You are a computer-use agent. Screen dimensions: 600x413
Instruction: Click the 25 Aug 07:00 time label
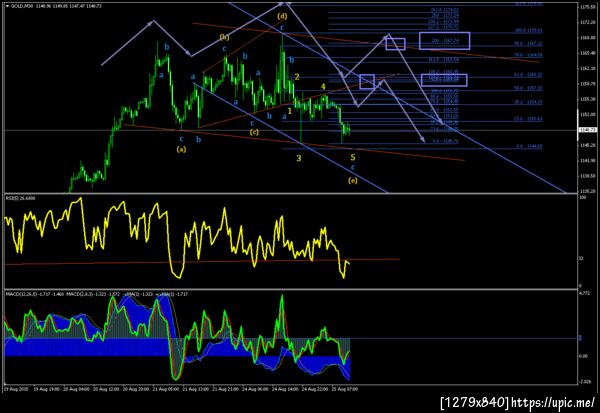click(345, 389)
